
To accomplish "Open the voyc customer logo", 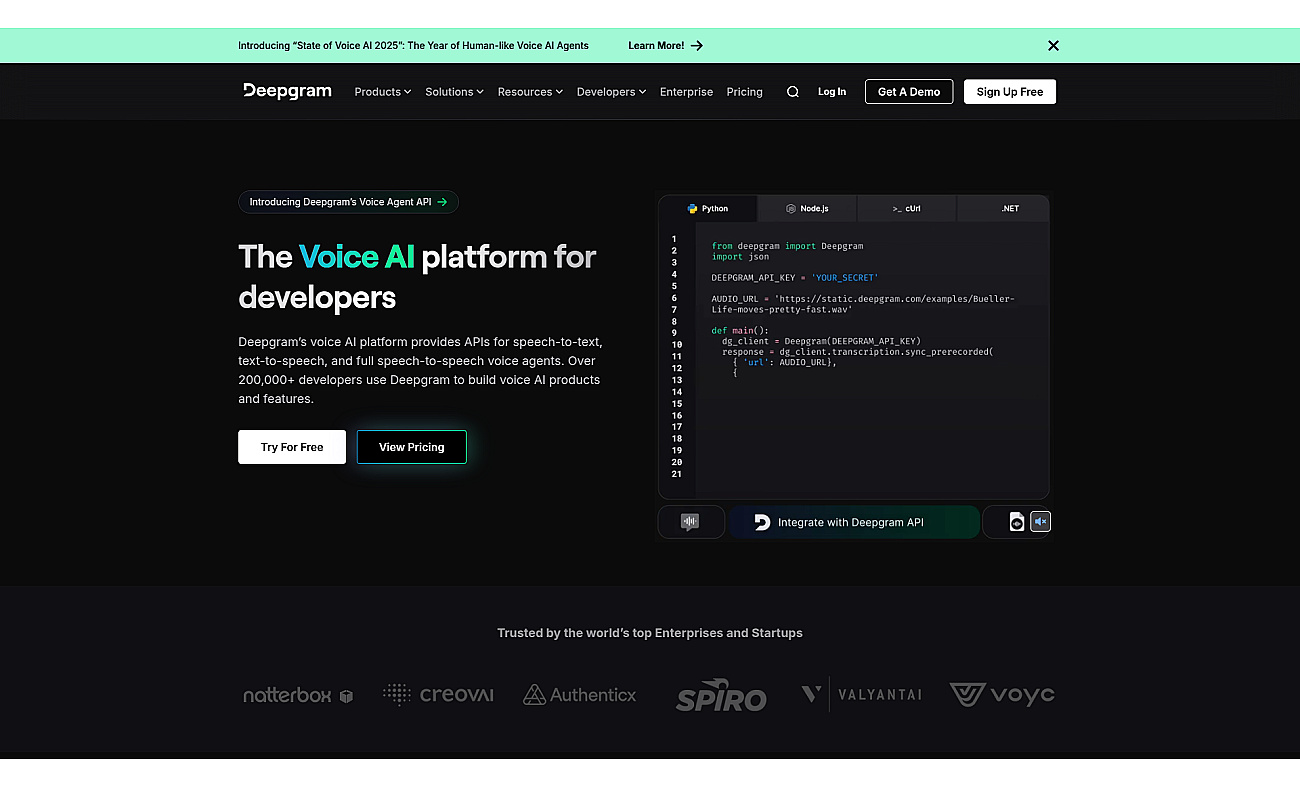I will pos(1002,694).
